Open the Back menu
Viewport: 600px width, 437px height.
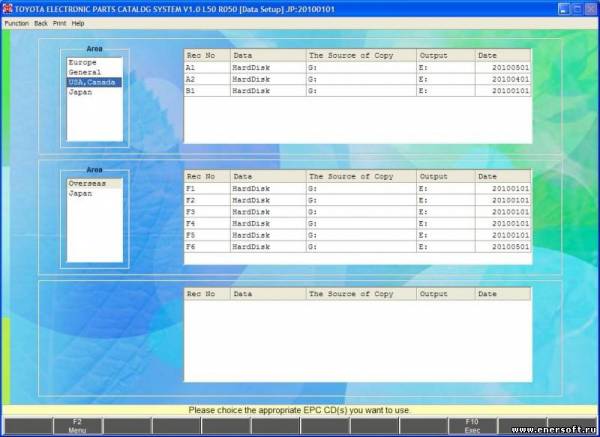click(x=41, y=23)
